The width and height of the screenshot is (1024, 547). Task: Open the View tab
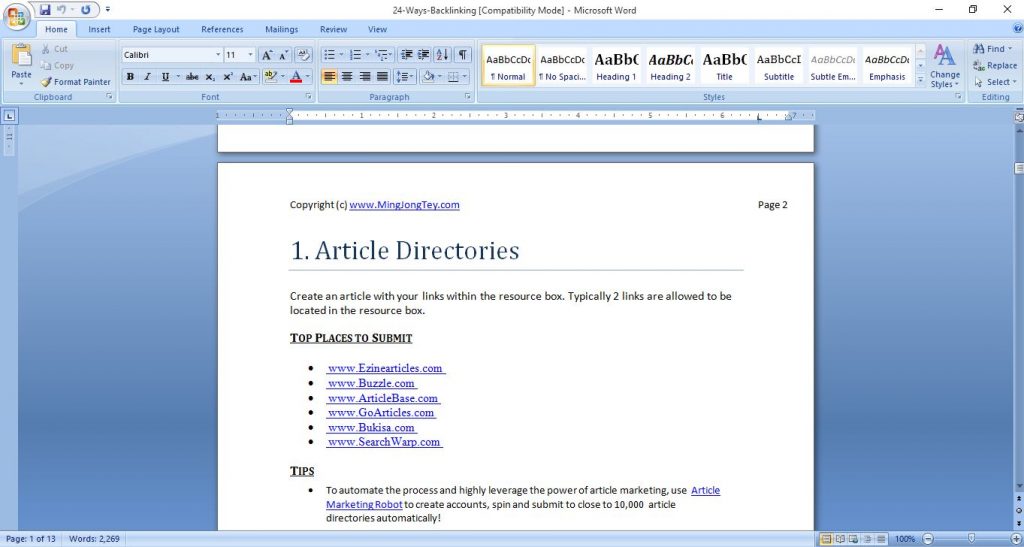tap(377, 29)
